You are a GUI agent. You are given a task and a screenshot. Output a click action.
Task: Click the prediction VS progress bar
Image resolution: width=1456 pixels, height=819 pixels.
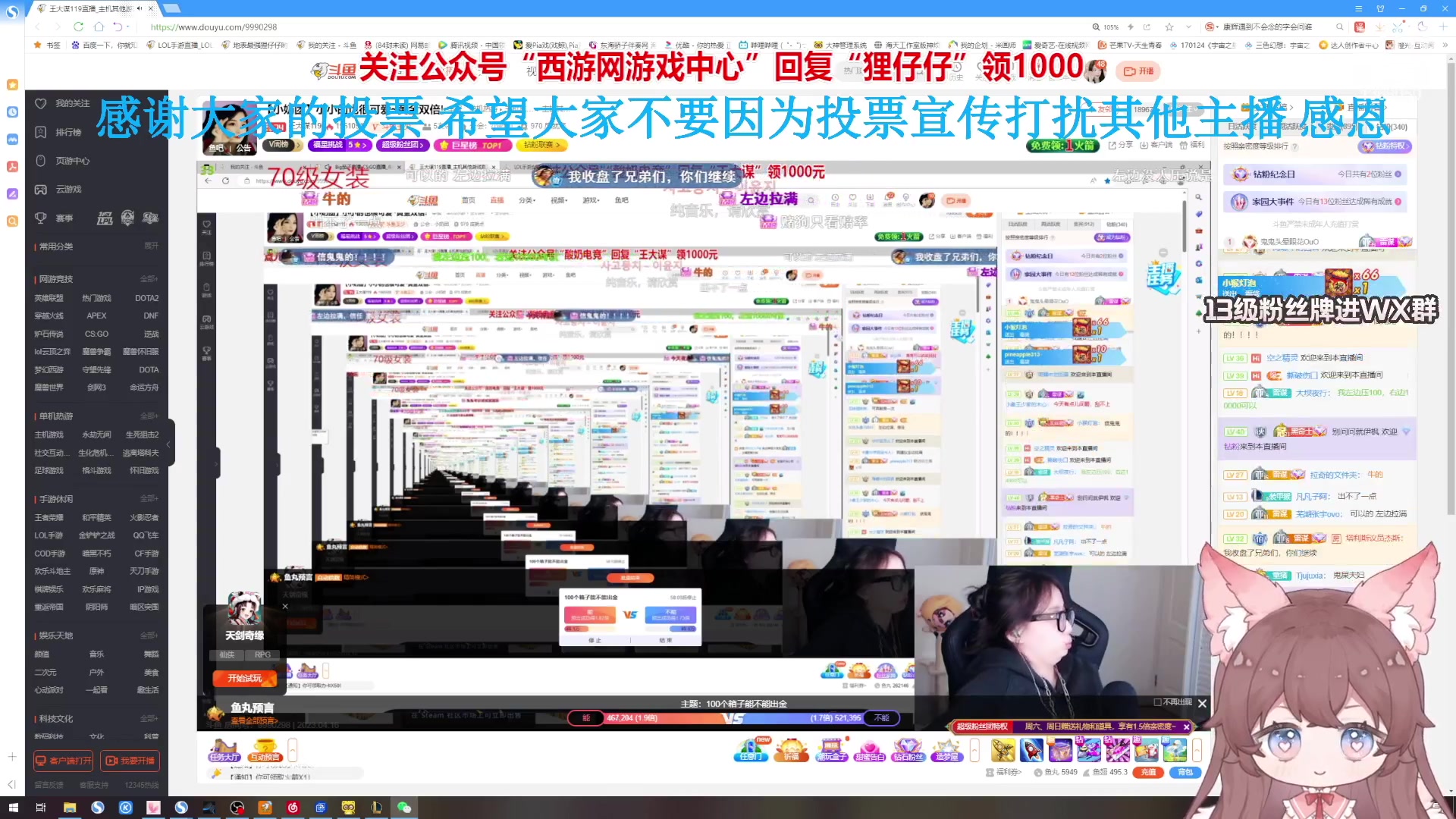pyautogui.click(x=733, y=717)
